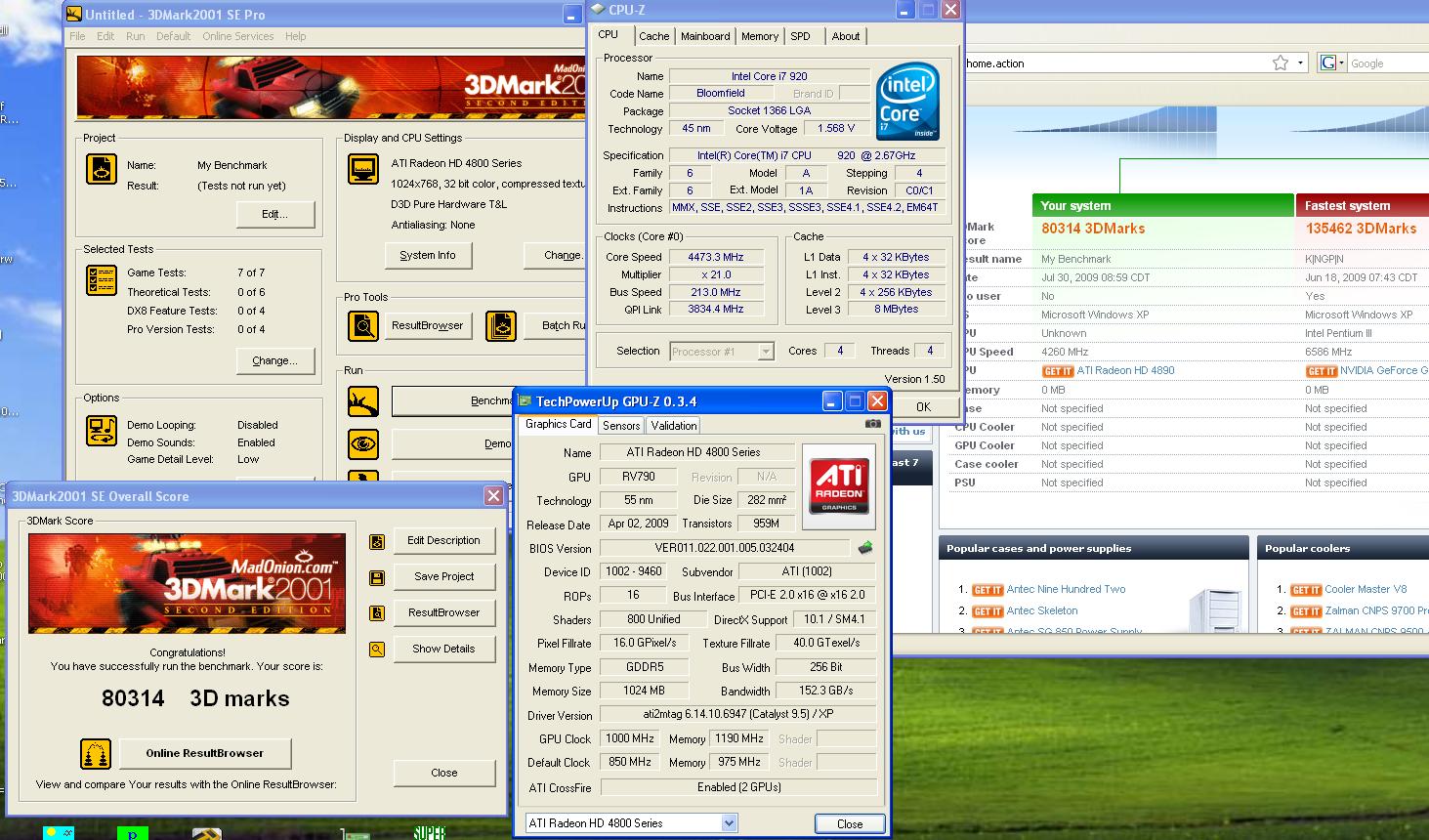Click the Online ResultBrowser button
Image resolution: width=1429 pixels, height=840 pixels.
coord(205,753)
